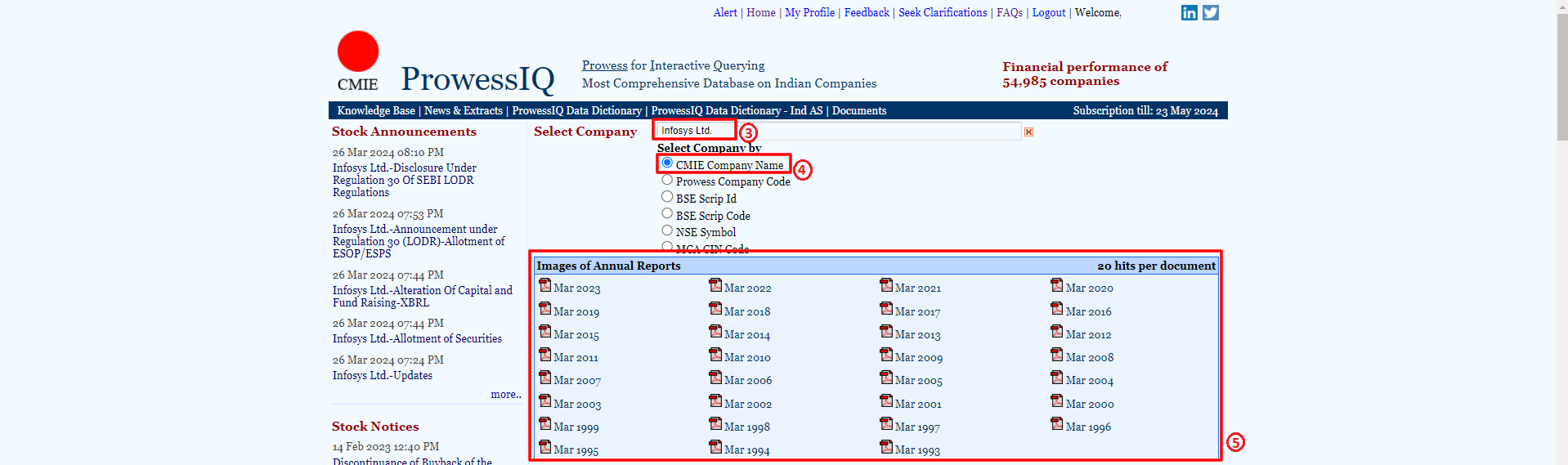Viewport: 1568px width, 465px height.
Task: Select NSE Symbol radio button
Action: [667, 230]
